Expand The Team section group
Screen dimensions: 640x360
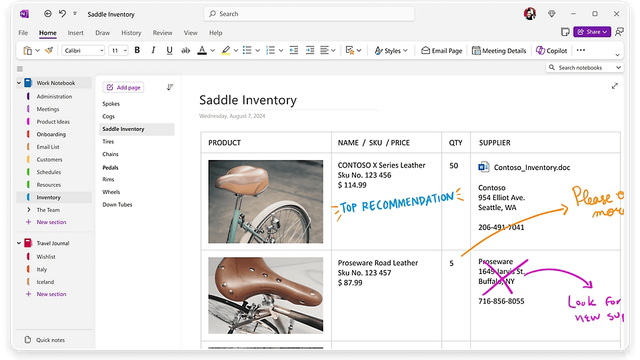point(29,210)
